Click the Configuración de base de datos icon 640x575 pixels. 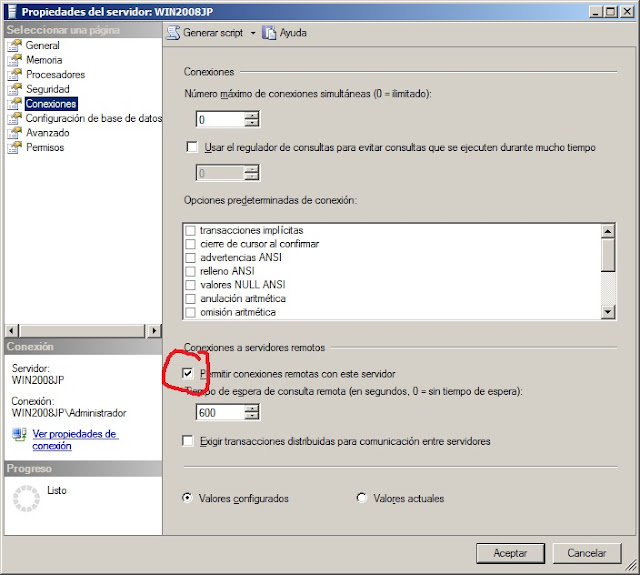click(x=14, y=118)
